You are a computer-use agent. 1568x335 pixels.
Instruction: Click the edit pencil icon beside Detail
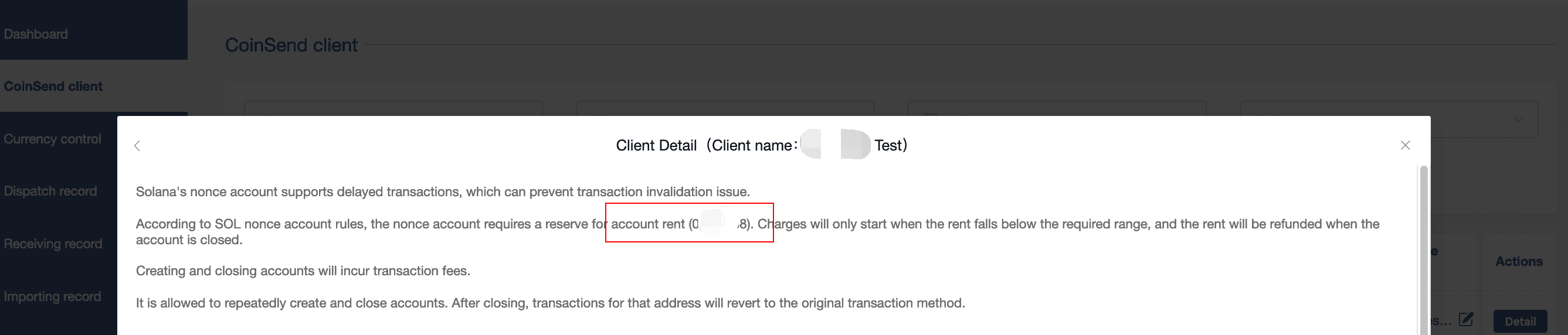coord(1467,319)
